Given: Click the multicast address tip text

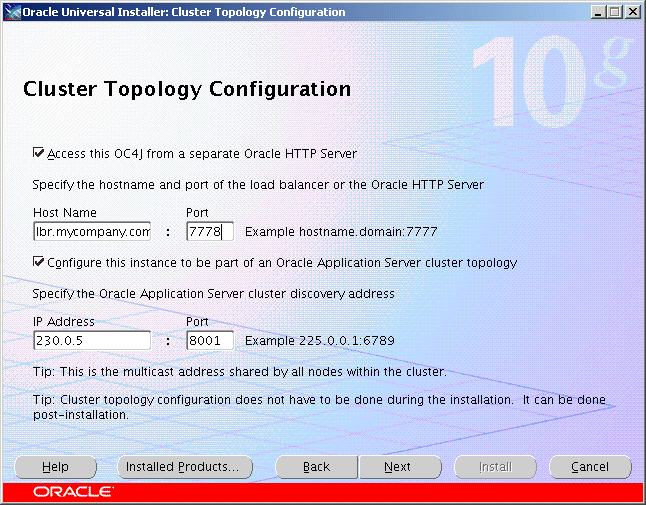Looking at the screenshot, I should pyautogui.click(x=240, y=372).
